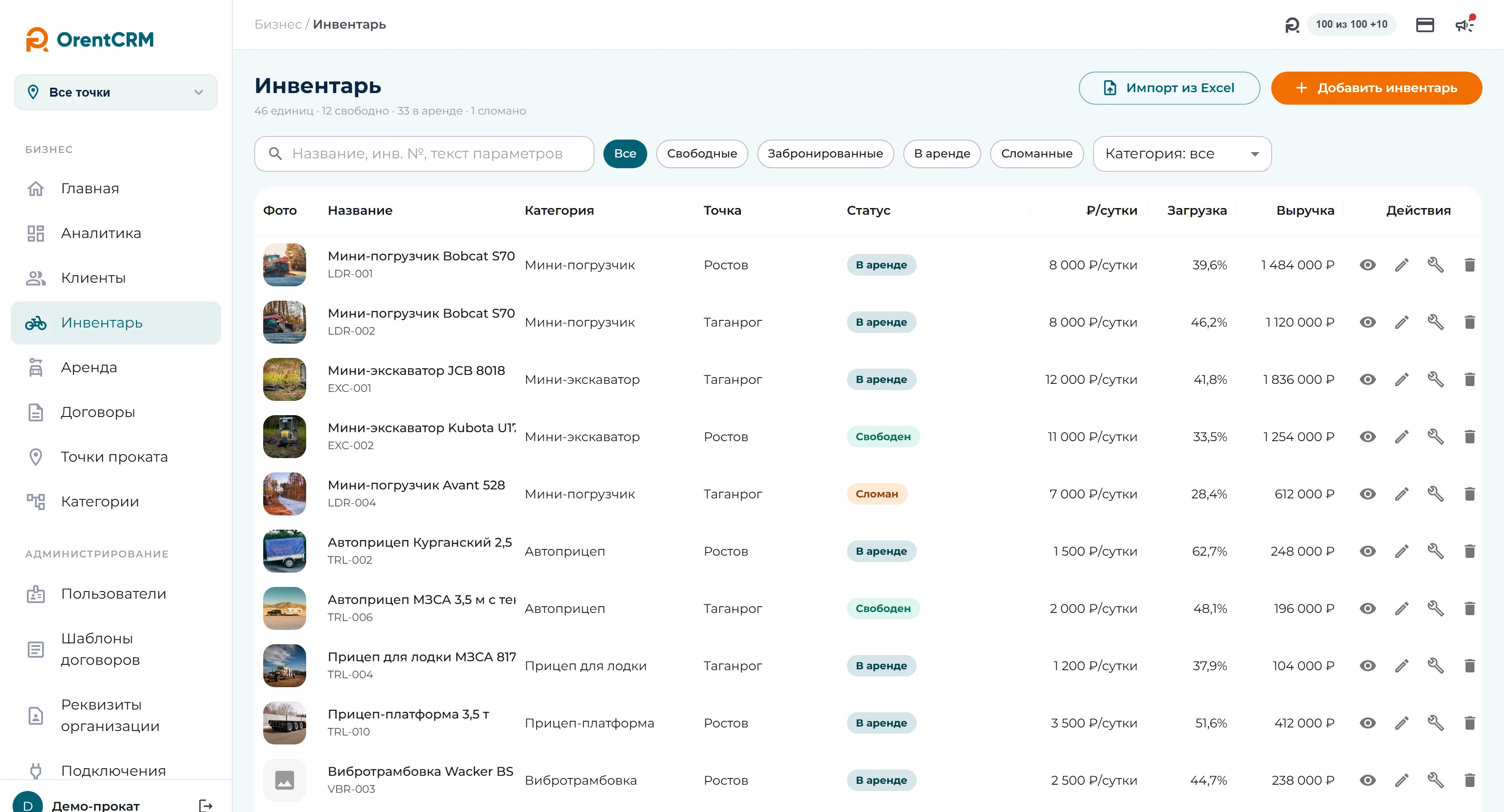The height and width of the screenshot is (812, 1504).
Task: Click the OrentCRM logo
Action: (x=90, y=39)
